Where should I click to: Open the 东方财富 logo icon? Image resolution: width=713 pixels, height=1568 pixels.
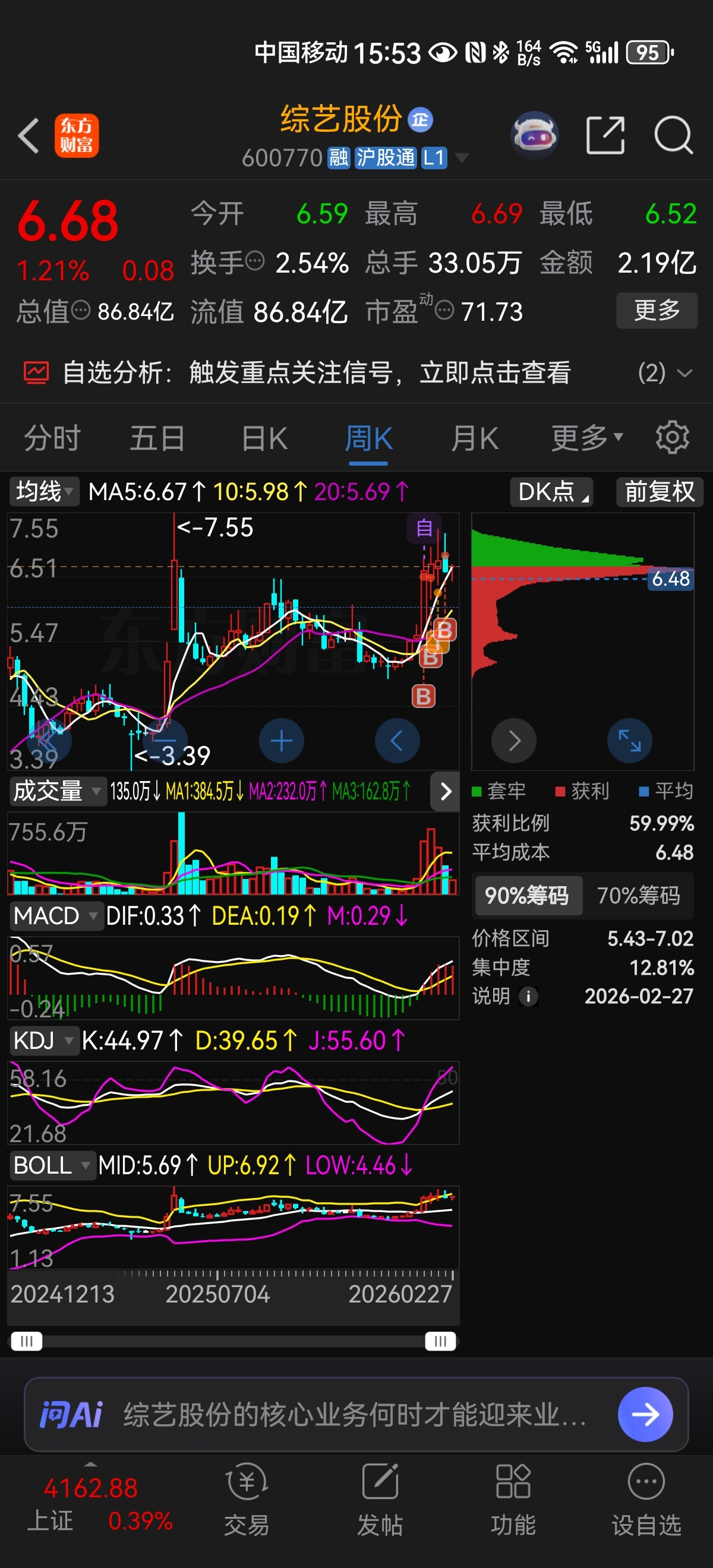[77, 135]
